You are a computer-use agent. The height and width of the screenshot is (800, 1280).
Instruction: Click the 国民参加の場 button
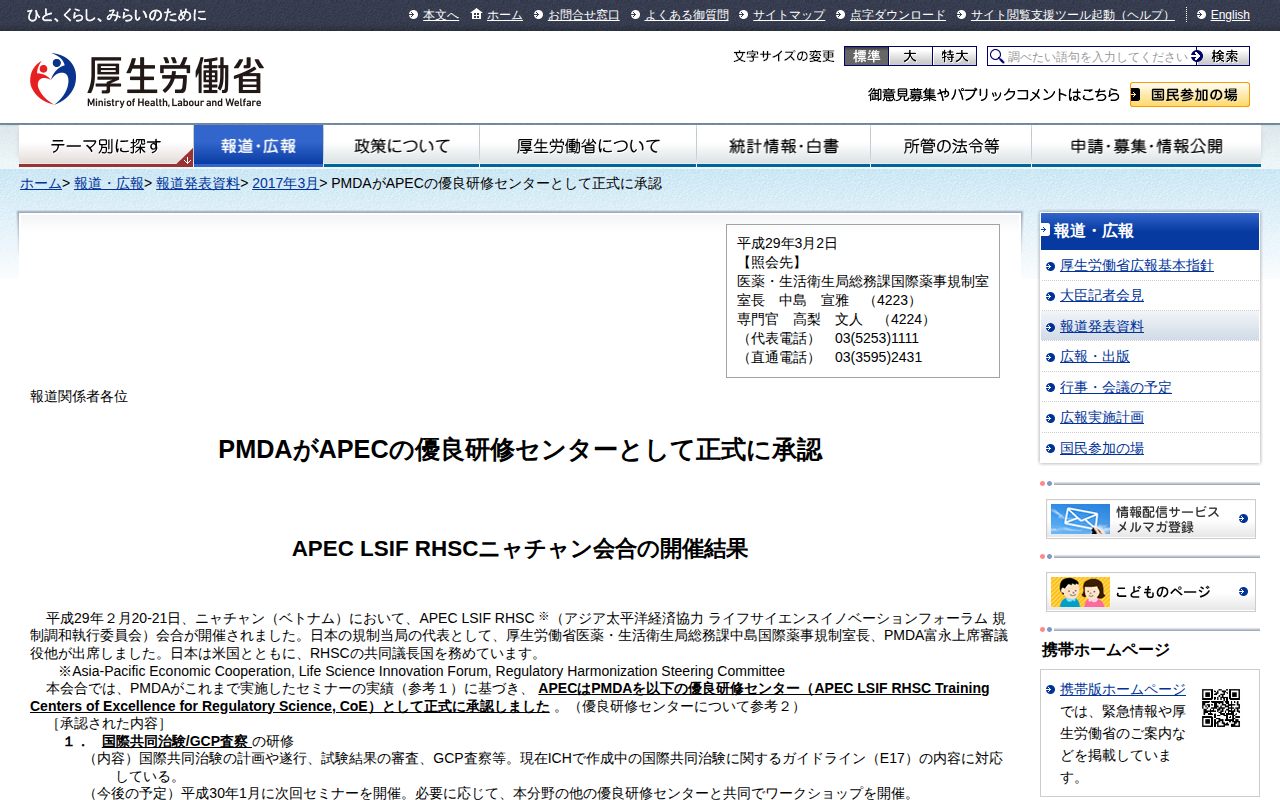(1189, 95)
